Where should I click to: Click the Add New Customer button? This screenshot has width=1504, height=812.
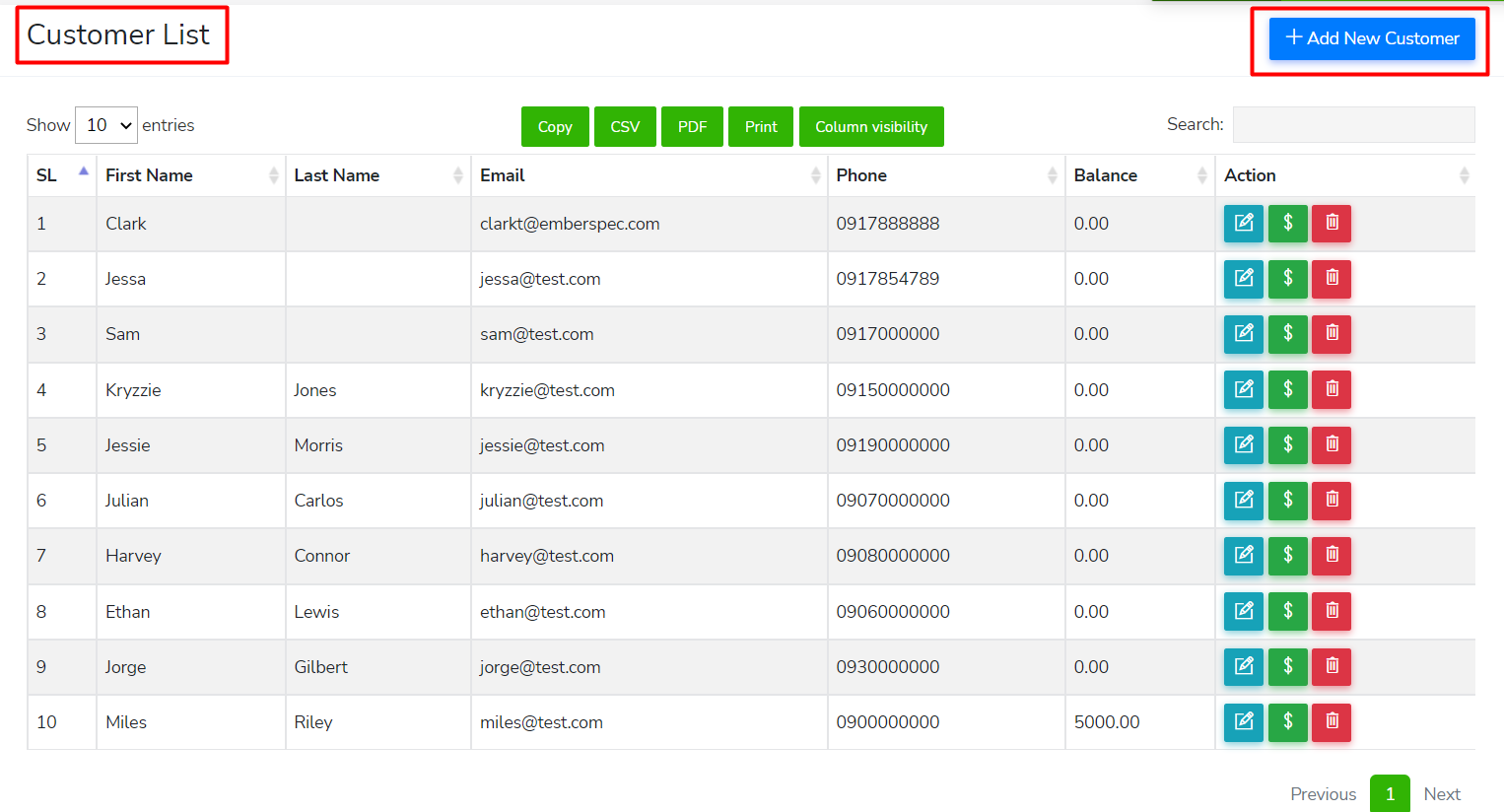pyautogui.click(x=1371, y=38)
